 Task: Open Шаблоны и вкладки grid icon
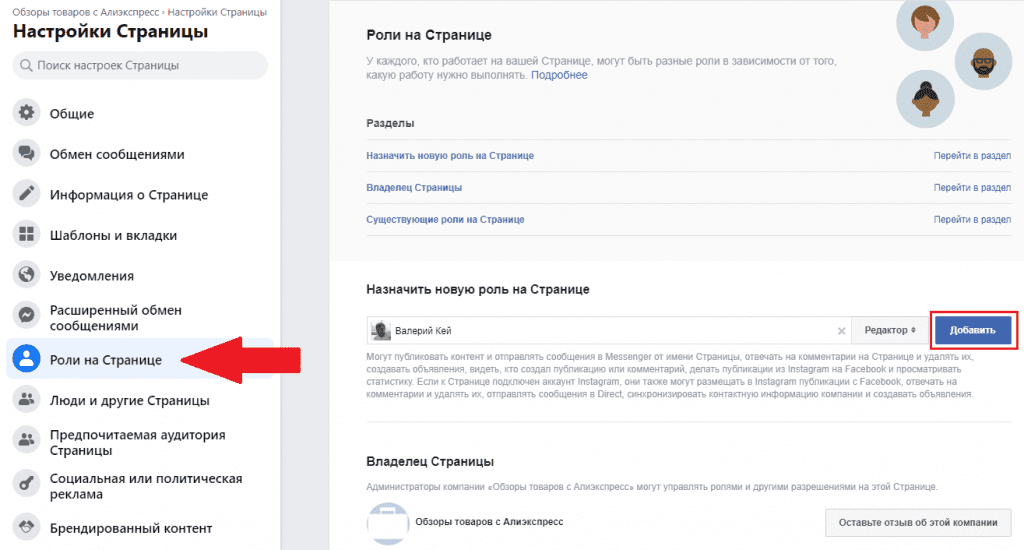click(26, 234)
